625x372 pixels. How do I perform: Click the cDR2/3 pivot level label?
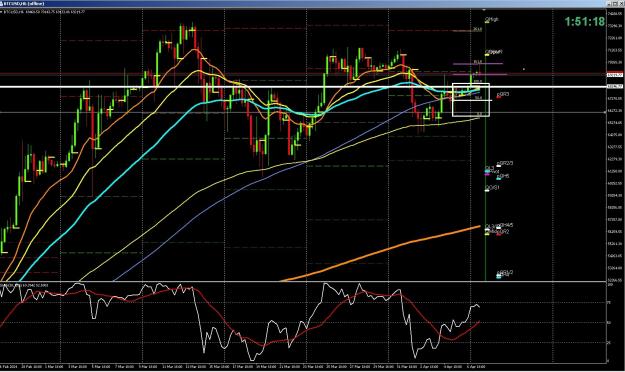click(505, 163)
